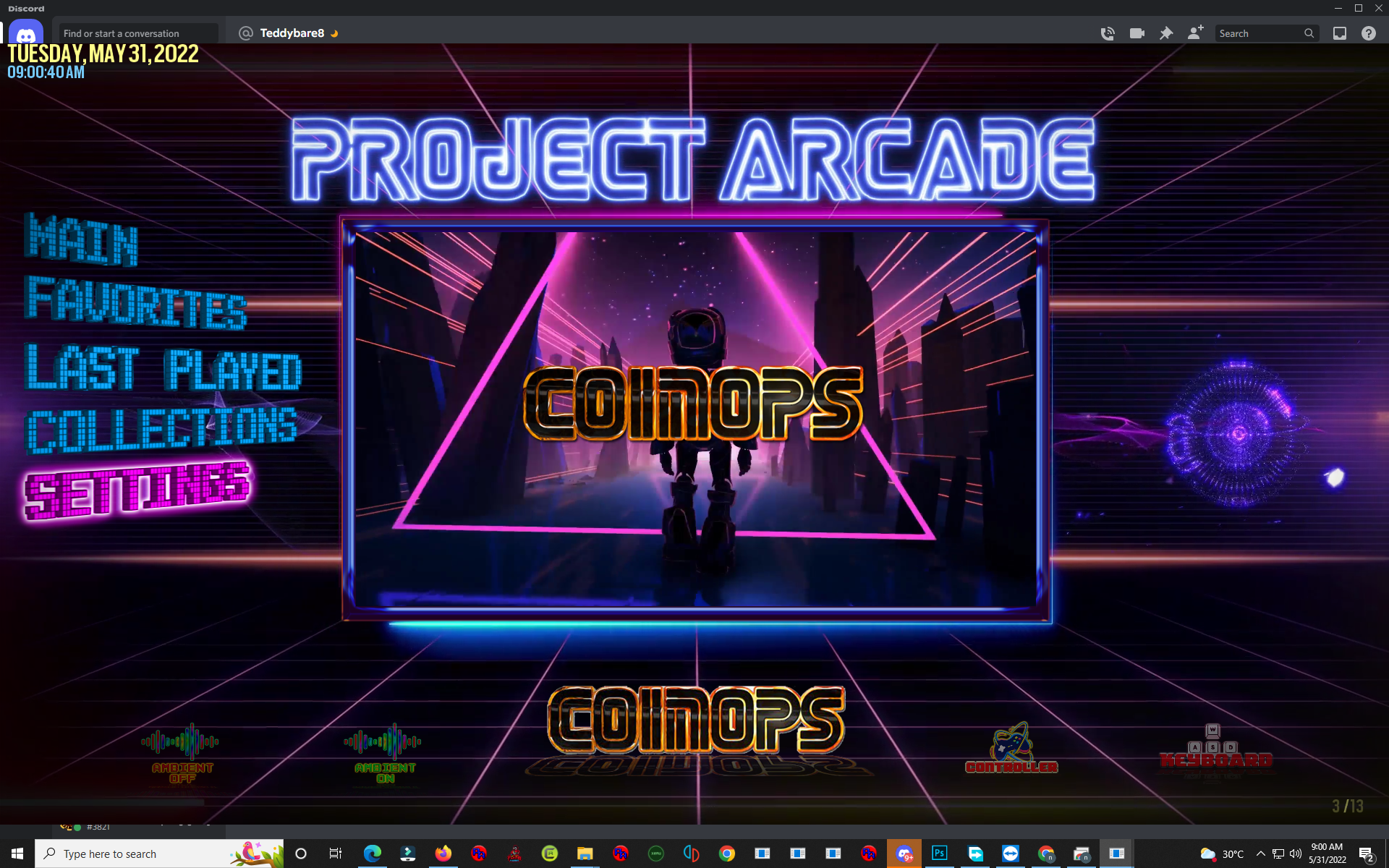This screenshot has width=1389, height=868.
Task: Click the CoinOPS preview video
Action: pyautogui.click(x=696, y=420)
